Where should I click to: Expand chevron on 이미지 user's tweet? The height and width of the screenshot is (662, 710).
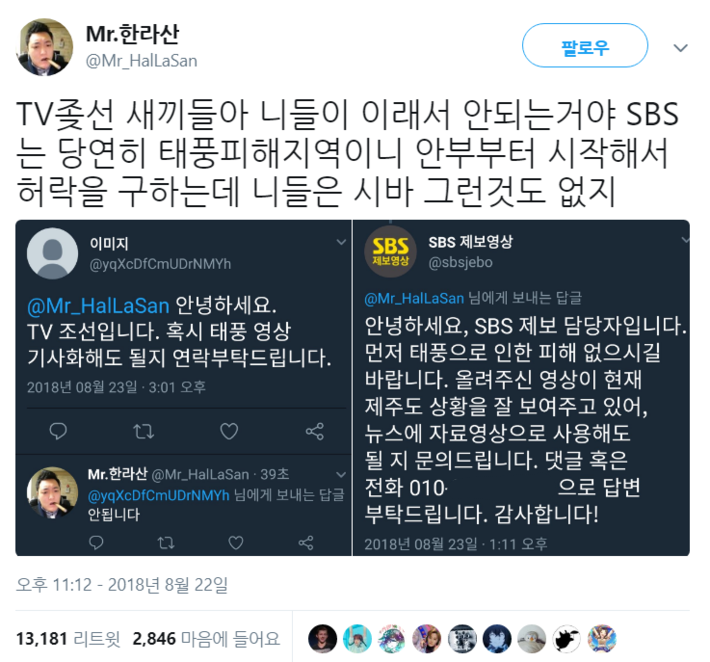[341, 242]
